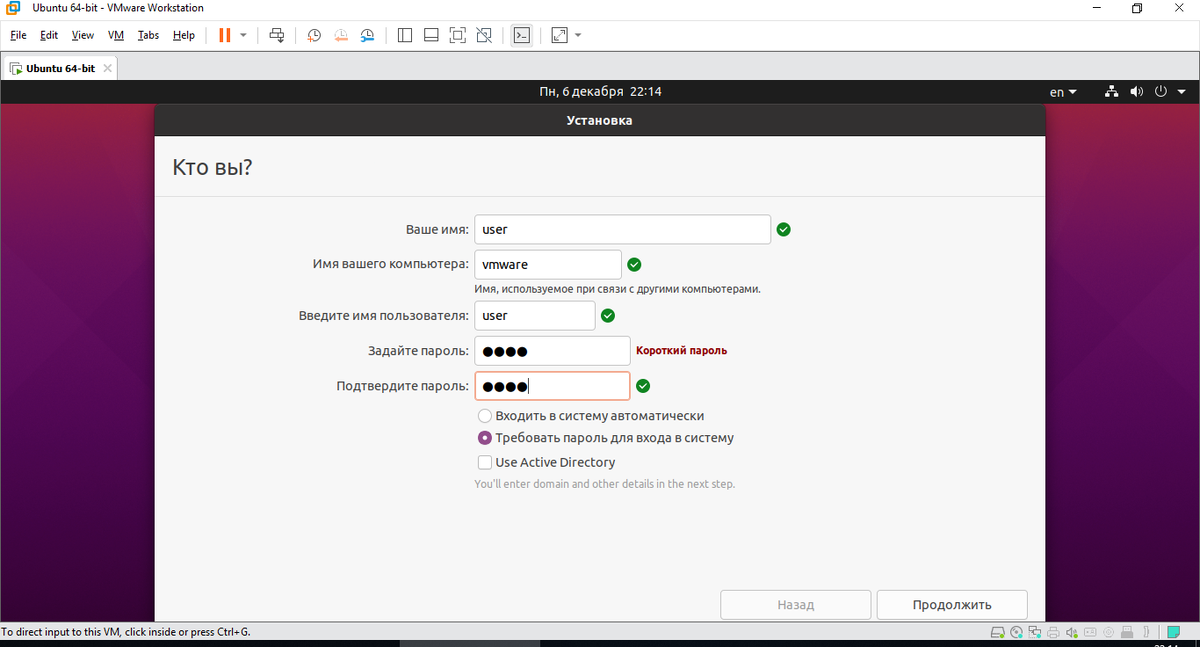
Task: Click the orange Suspend VM pause icon
Action: click(x=224, y=35)
